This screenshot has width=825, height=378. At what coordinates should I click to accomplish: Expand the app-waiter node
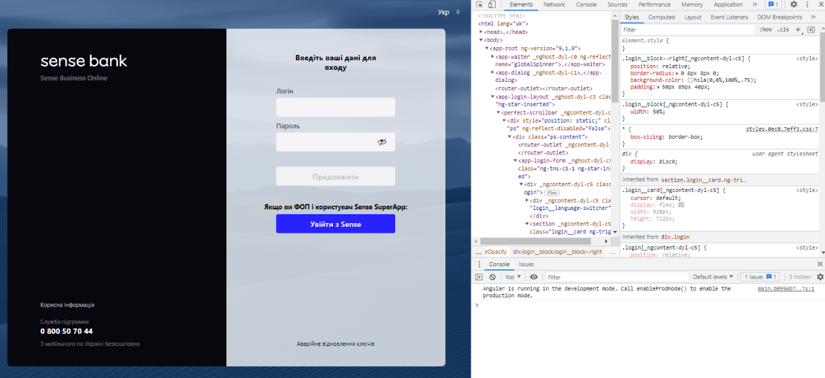pyautogui.click(x=492, y=56)
